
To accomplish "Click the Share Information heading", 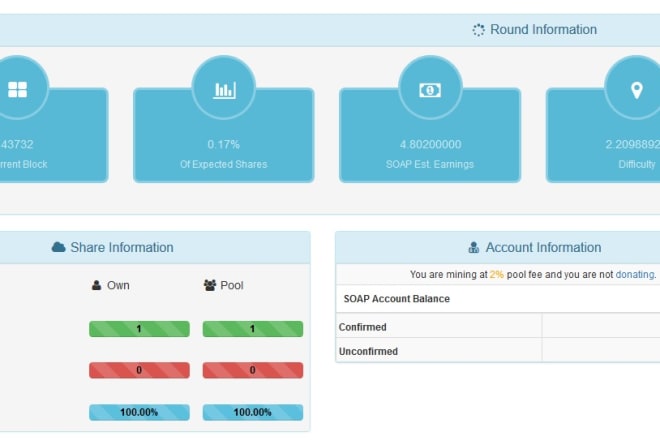I will 122,247.
